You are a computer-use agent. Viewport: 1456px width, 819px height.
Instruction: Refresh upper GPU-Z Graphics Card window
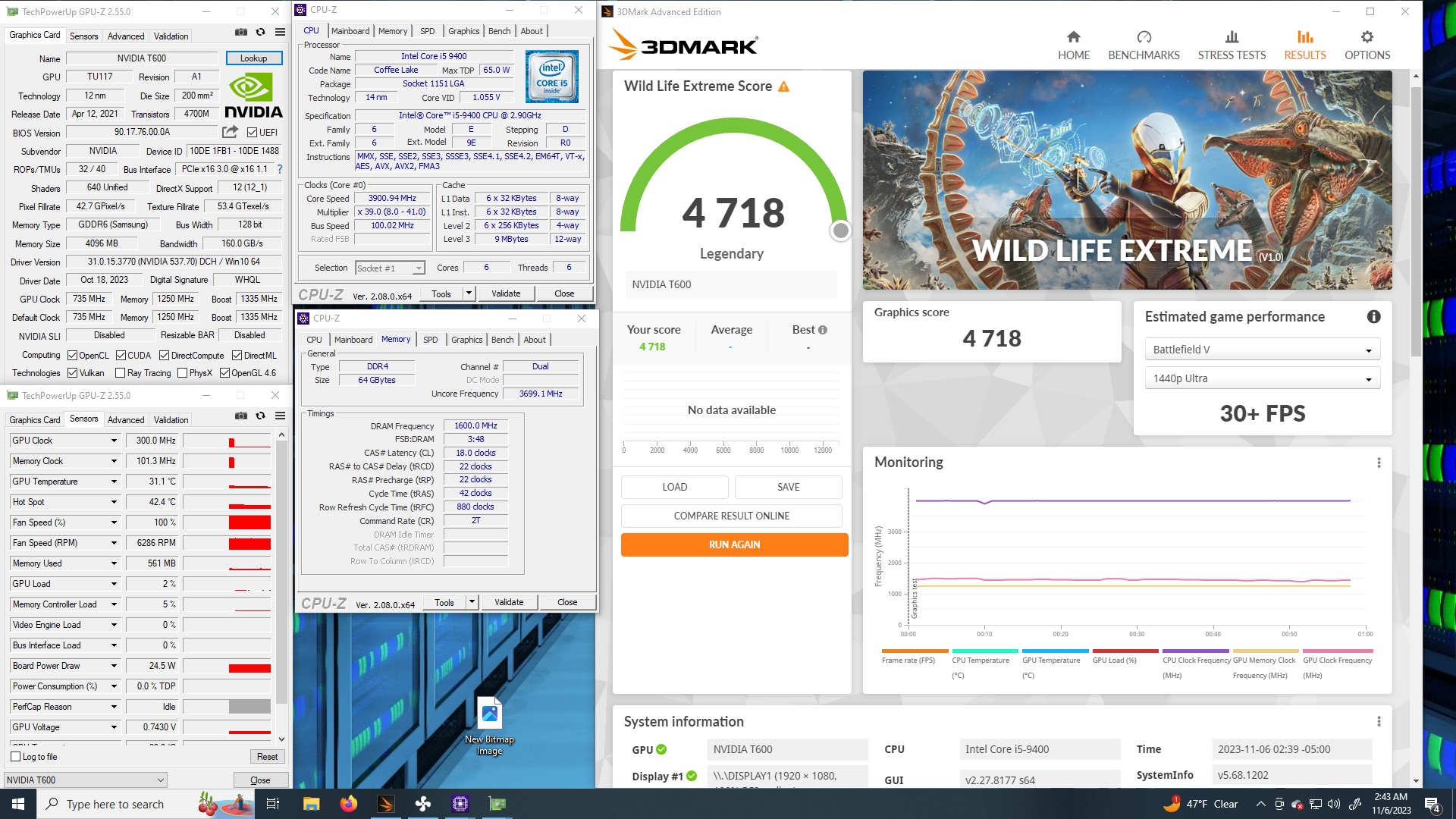(260, 33)
